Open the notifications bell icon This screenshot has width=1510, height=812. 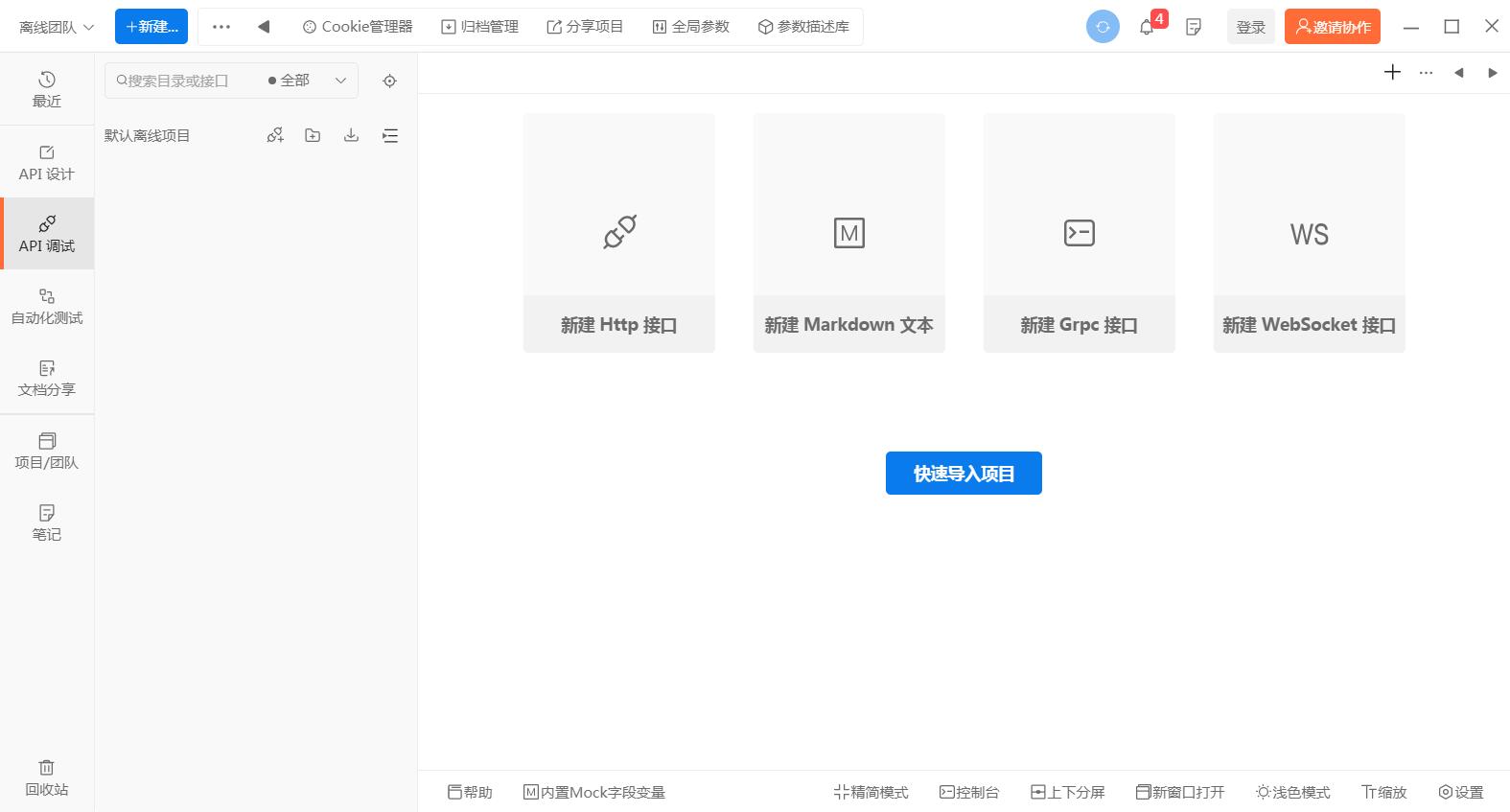(1147, 27)
